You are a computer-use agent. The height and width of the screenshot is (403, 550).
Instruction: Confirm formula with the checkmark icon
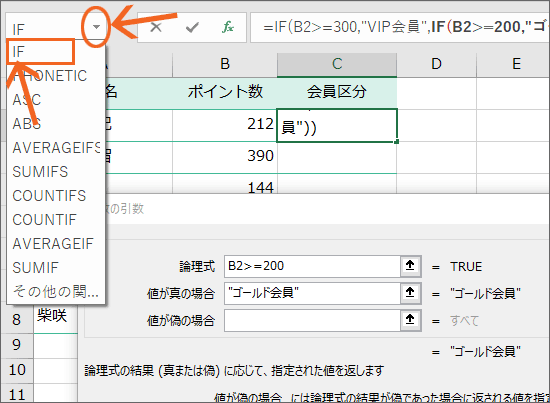[192, 27]
